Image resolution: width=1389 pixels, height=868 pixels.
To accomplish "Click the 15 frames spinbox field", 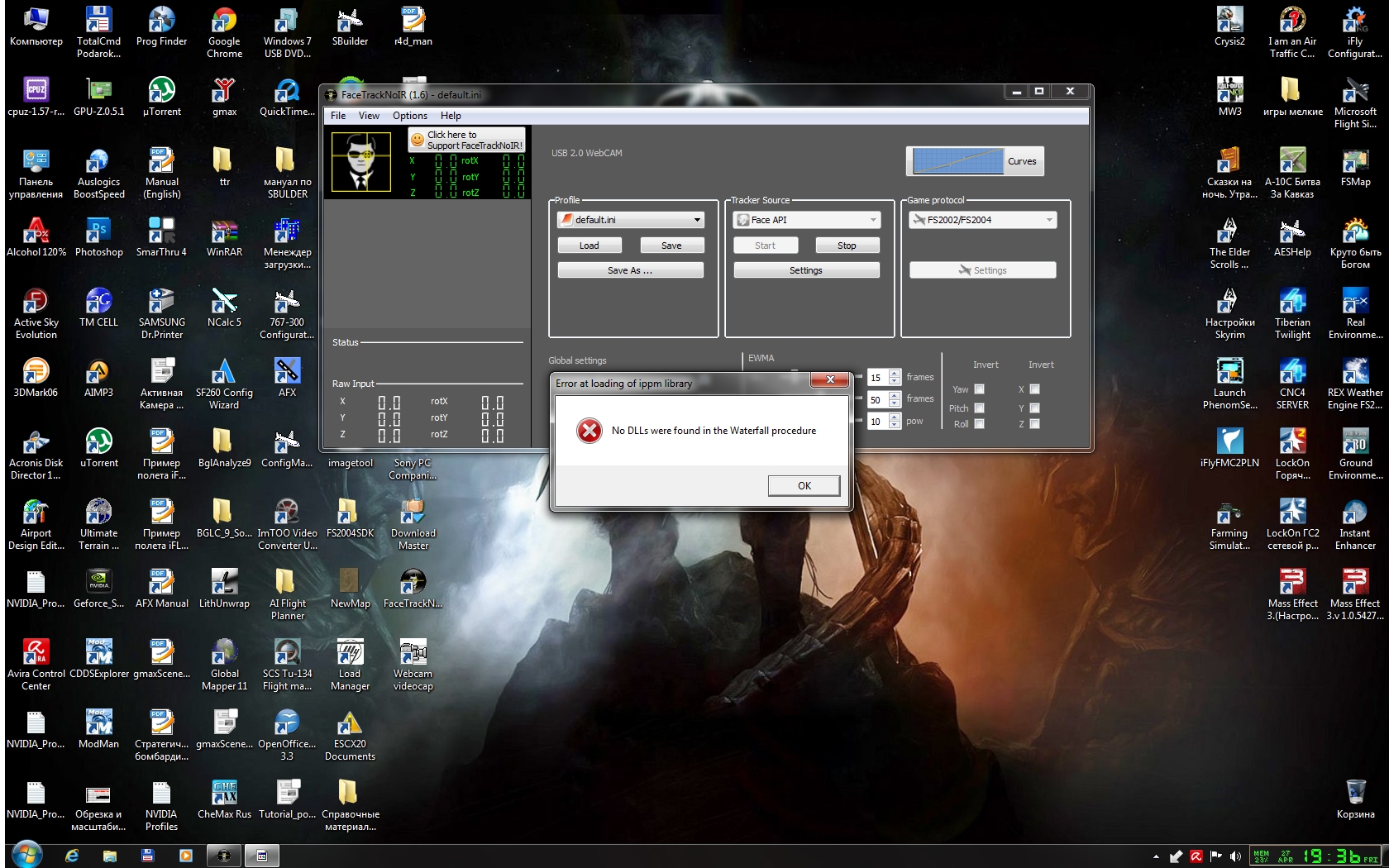I will pyautogui.click(x=877, y=378).
